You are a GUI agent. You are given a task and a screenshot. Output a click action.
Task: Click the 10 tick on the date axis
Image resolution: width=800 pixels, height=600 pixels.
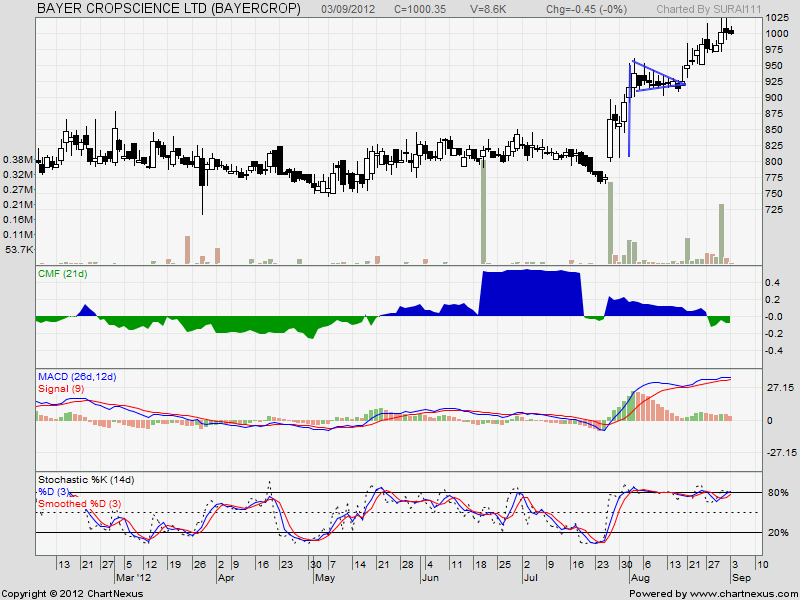coord(762,565)
